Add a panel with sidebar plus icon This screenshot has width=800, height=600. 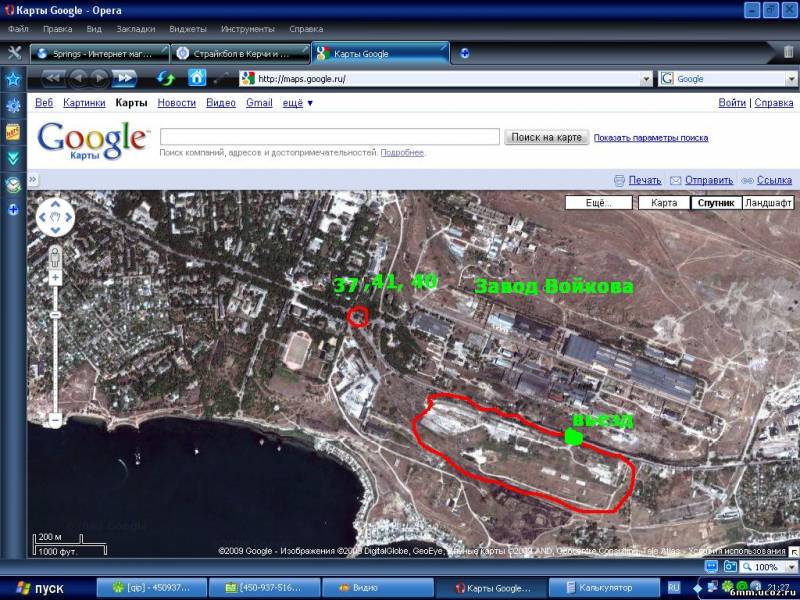[13, 209]
